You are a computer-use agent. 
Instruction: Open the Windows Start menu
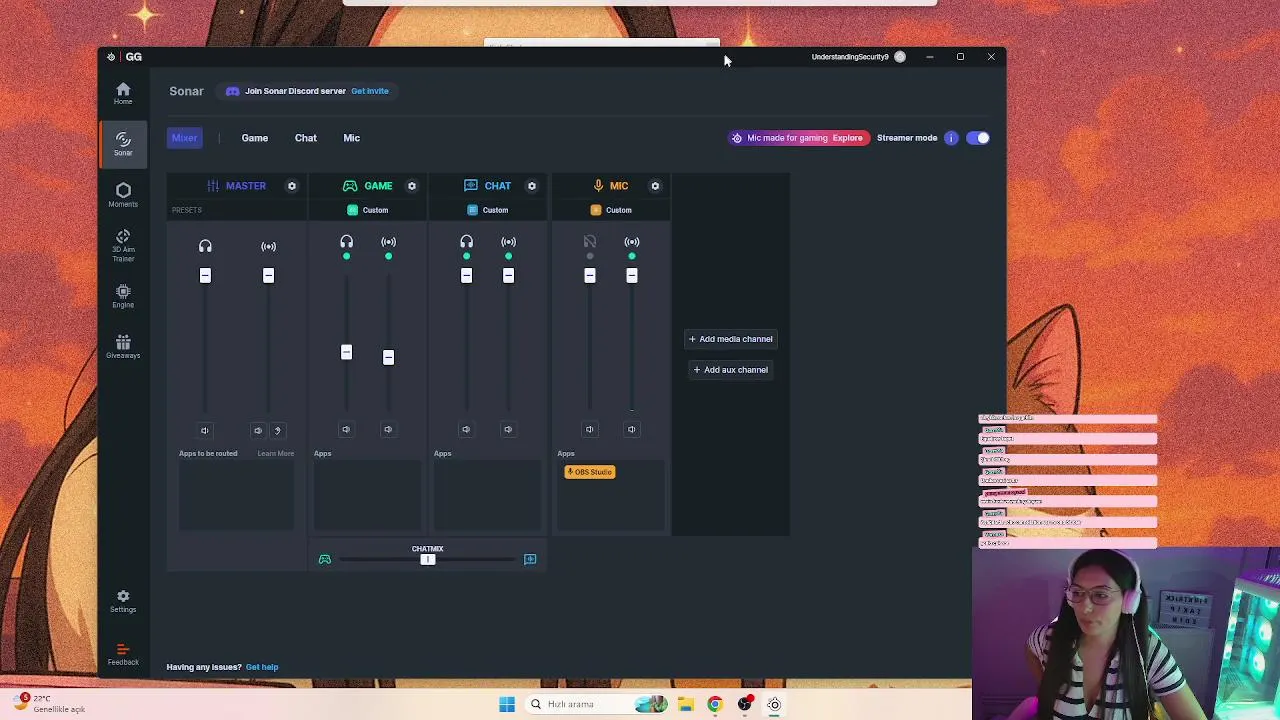(507, 704)
